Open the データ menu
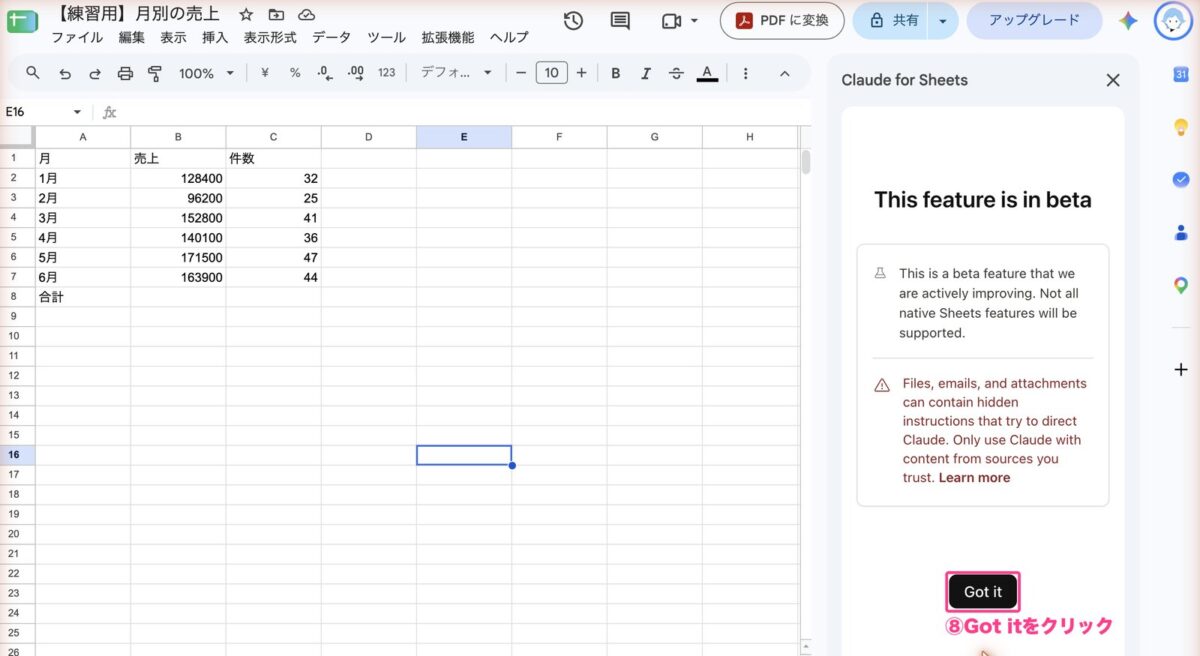 332,37
